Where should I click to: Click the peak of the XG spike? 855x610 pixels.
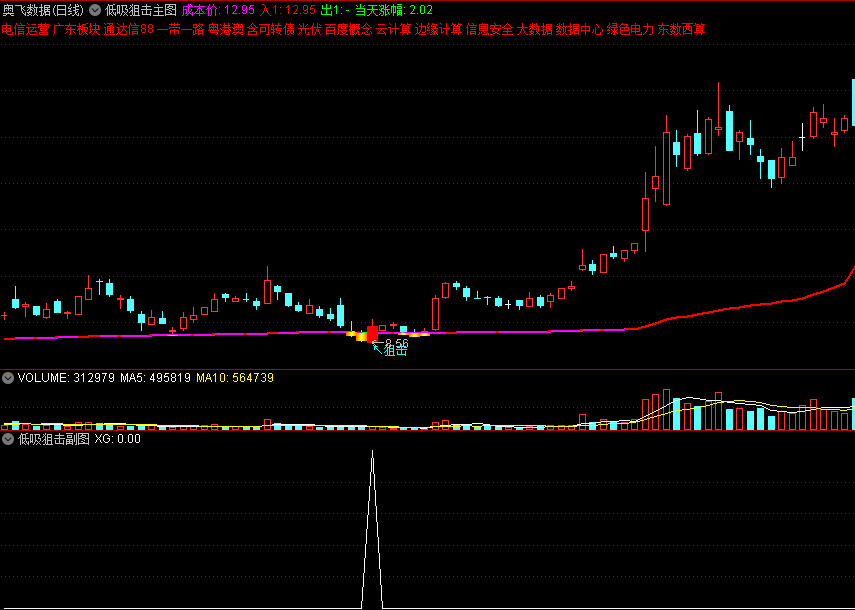[x=372, y=451]
